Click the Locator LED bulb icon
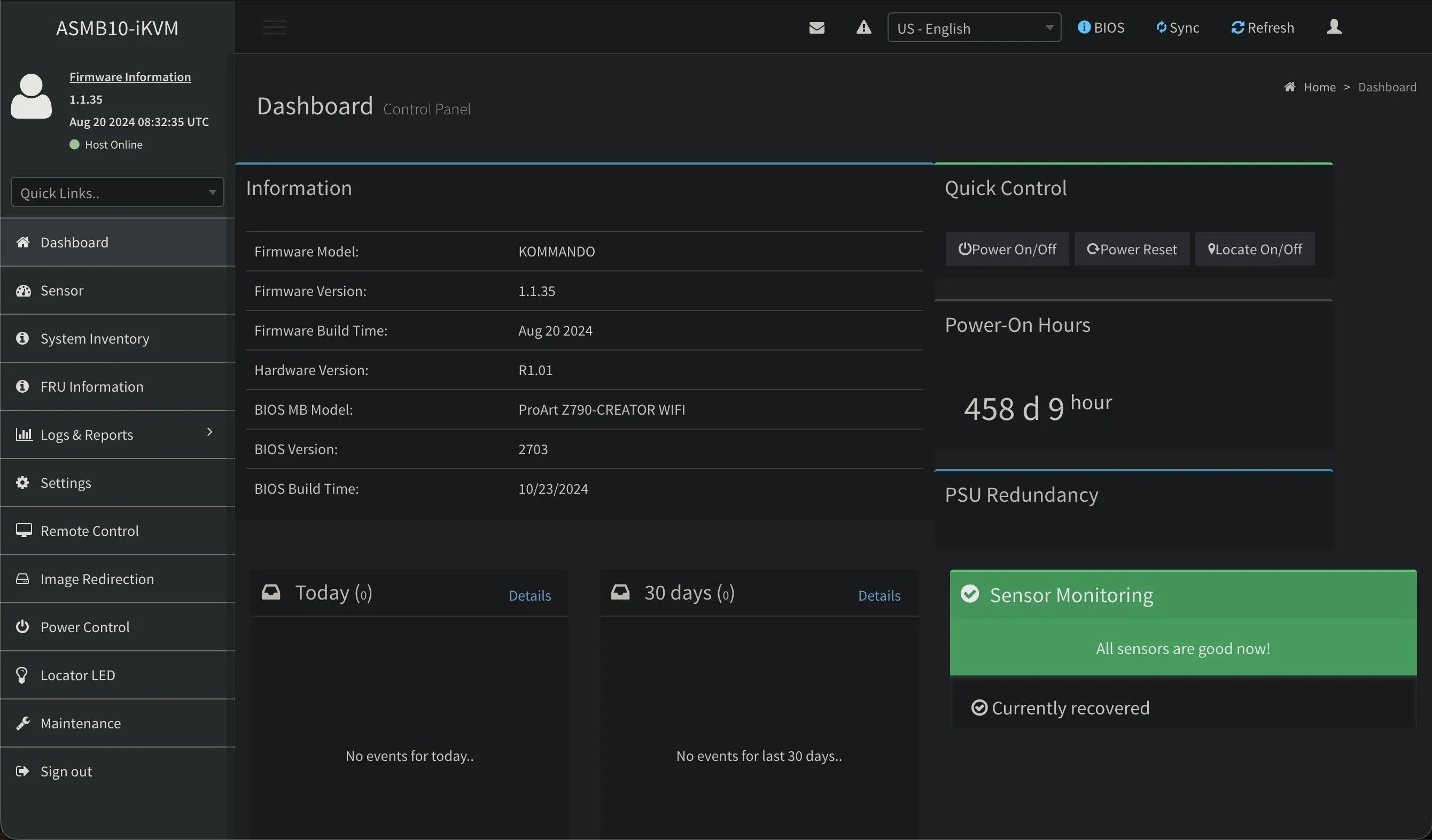Viewport: 1432px width, 840px height. 21,675
